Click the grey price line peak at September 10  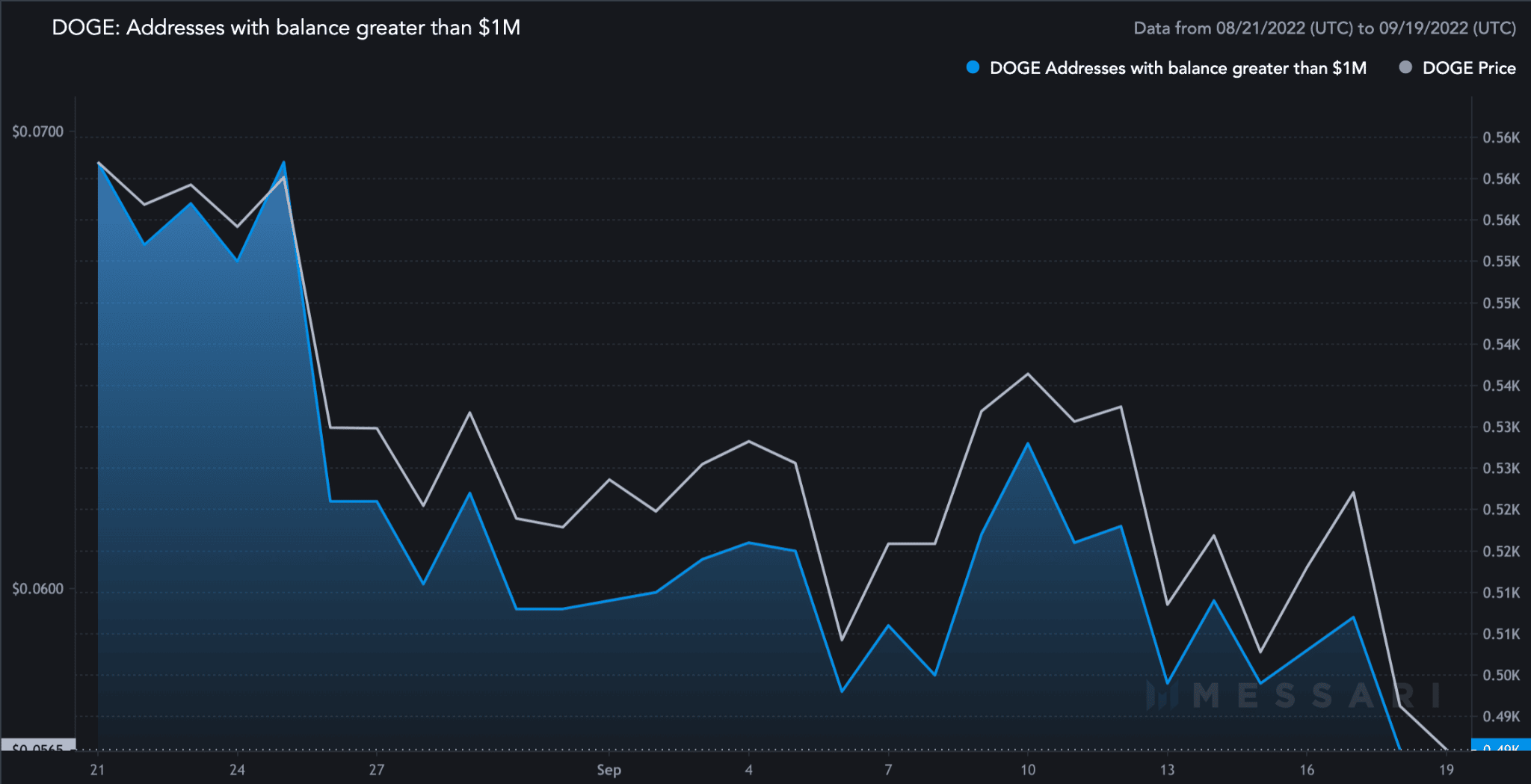tap(1028, 374)
